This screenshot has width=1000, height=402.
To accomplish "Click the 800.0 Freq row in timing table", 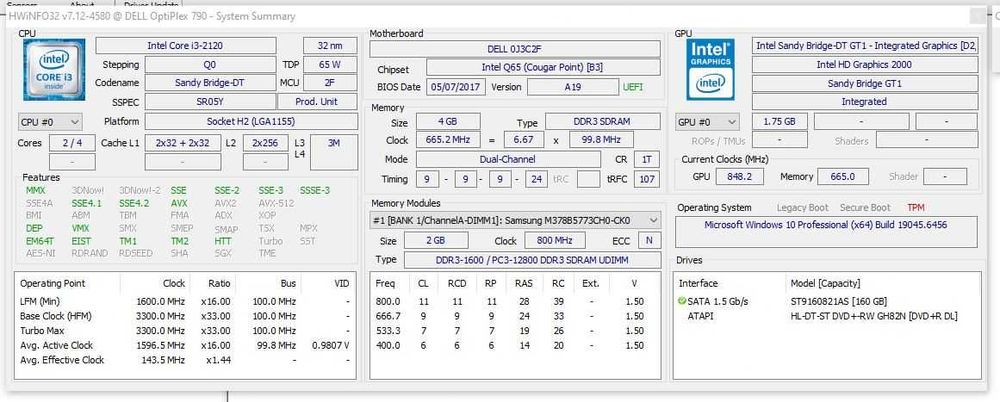I will tap(515, 301).
